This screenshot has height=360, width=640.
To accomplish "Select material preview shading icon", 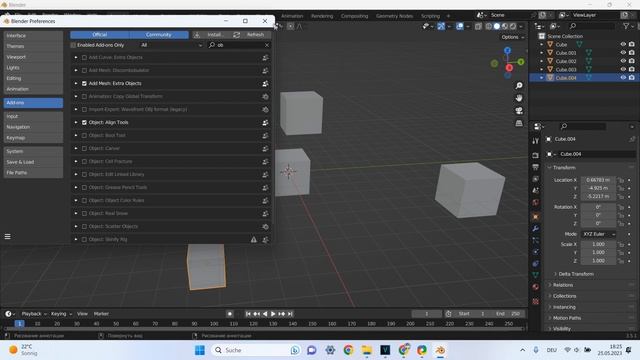I will (x=505, y=26).
